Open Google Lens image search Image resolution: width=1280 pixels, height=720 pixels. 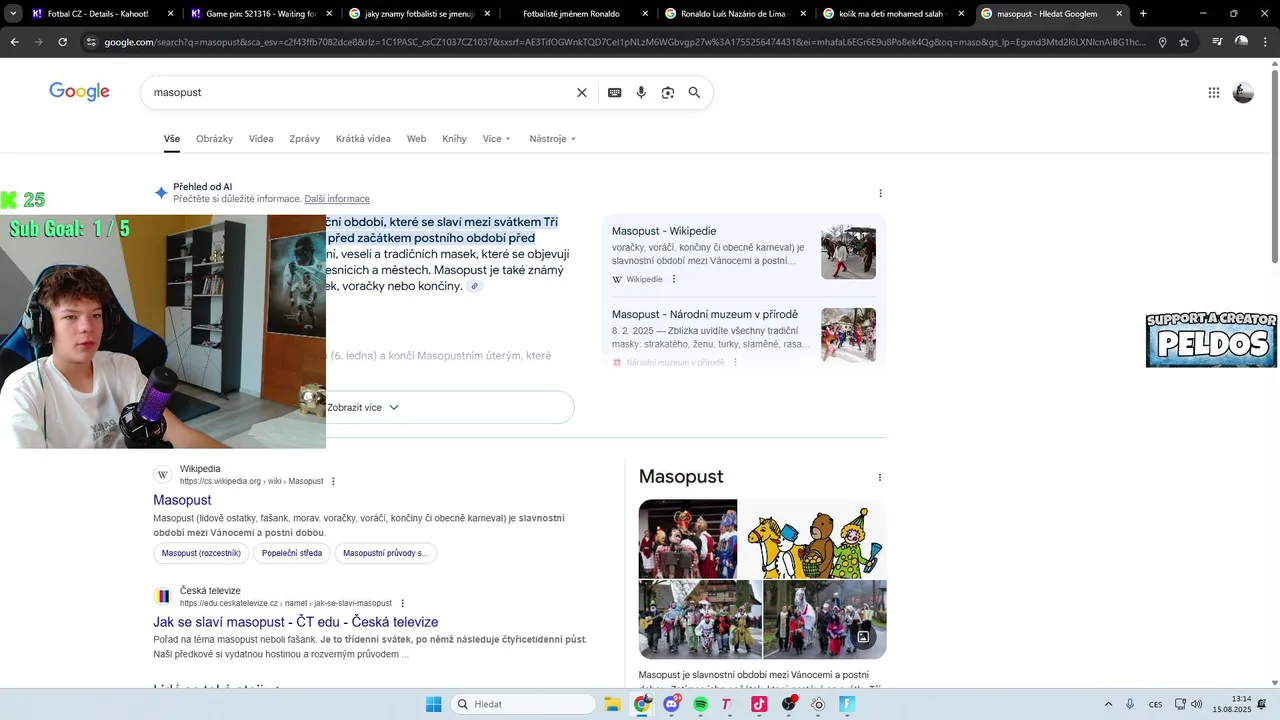668,93
